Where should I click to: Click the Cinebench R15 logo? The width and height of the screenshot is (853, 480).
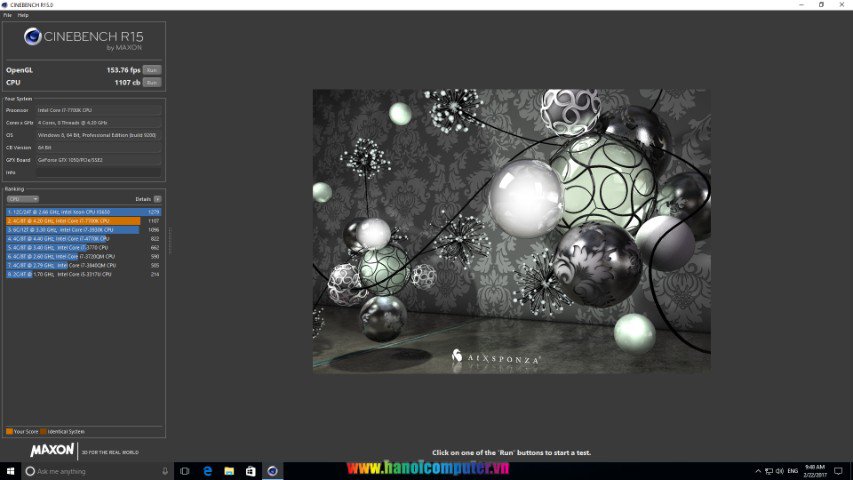84,39
